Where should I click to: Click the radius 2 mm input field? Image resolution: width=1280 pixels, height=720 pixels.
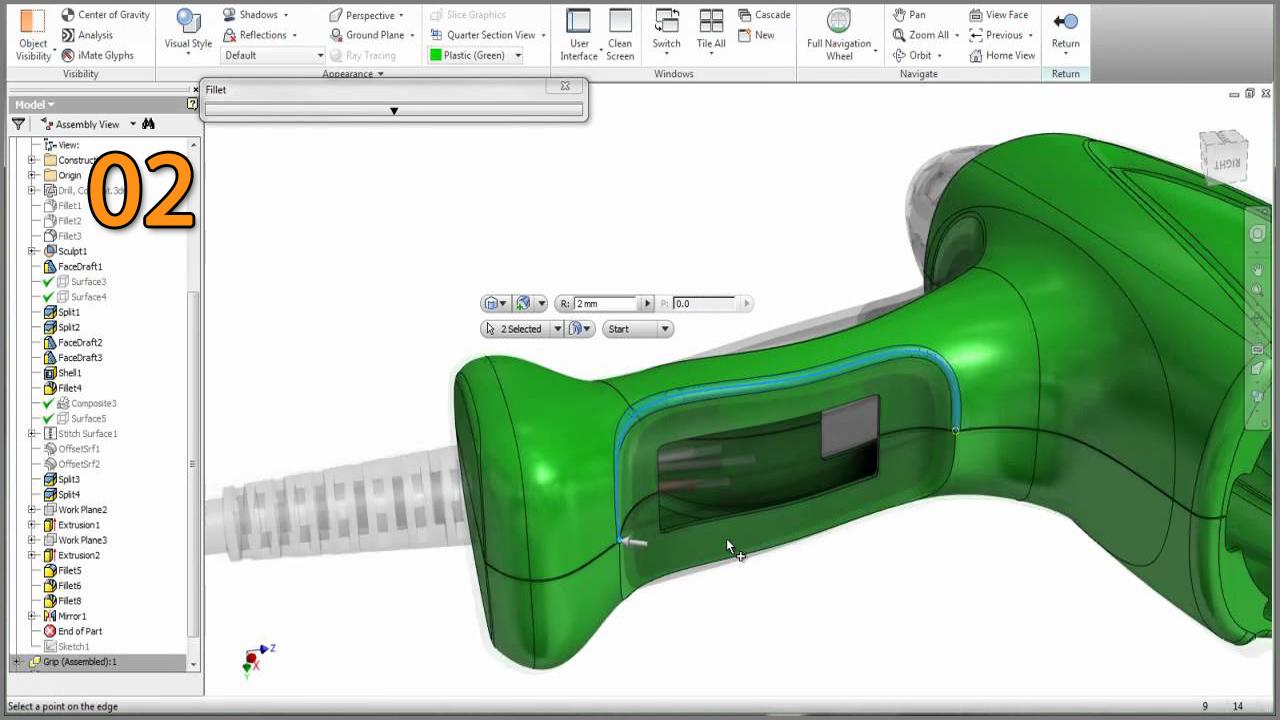click(604, 304)
